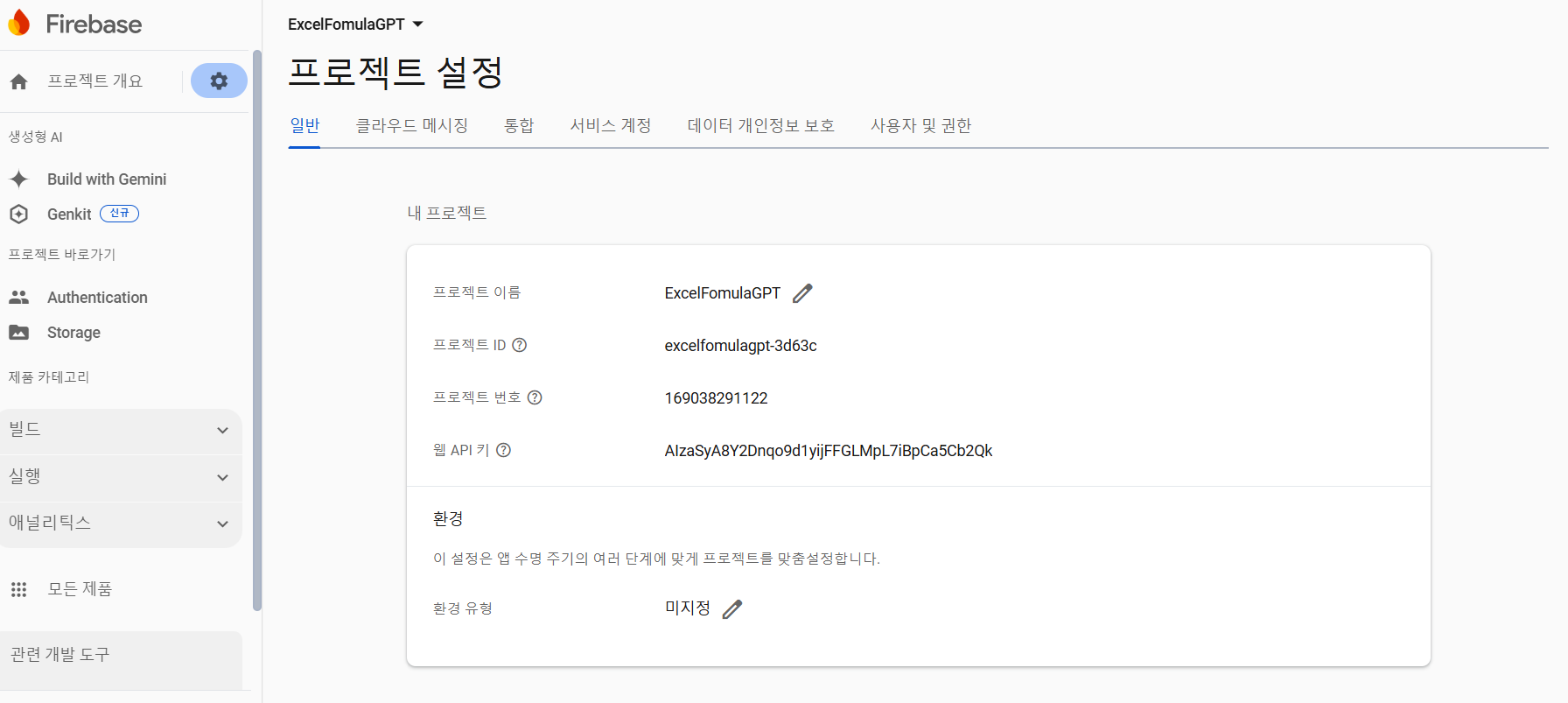Click the 미지정 environment type value
The image size is (1568, 703).
pyautogui.click(x=688, y=608)
